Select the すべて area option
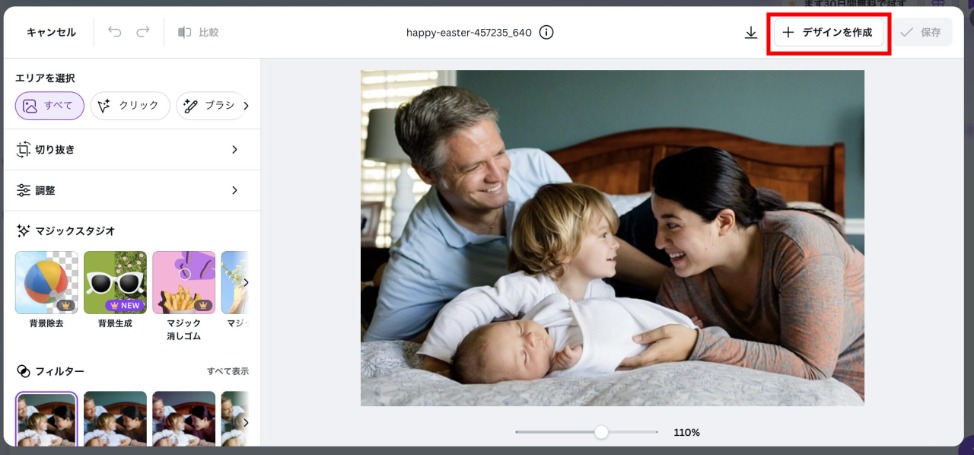The image size is (974, 455). tap(50, 106)
